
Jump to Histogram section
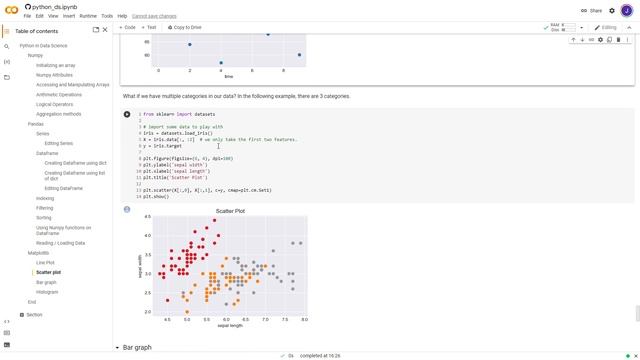(x=47, y=292)
